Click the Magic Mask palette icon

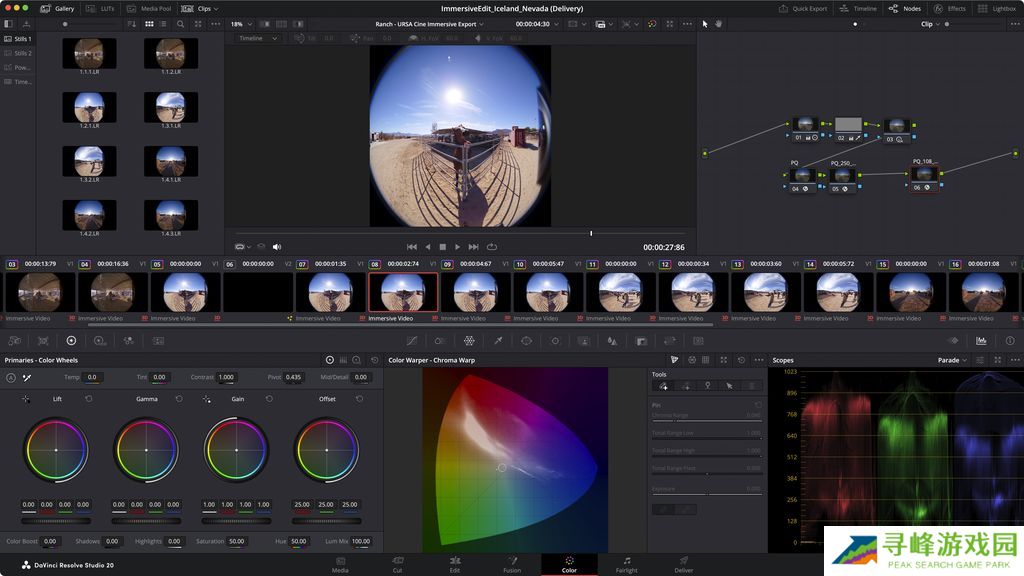click(x=584, y=341)
